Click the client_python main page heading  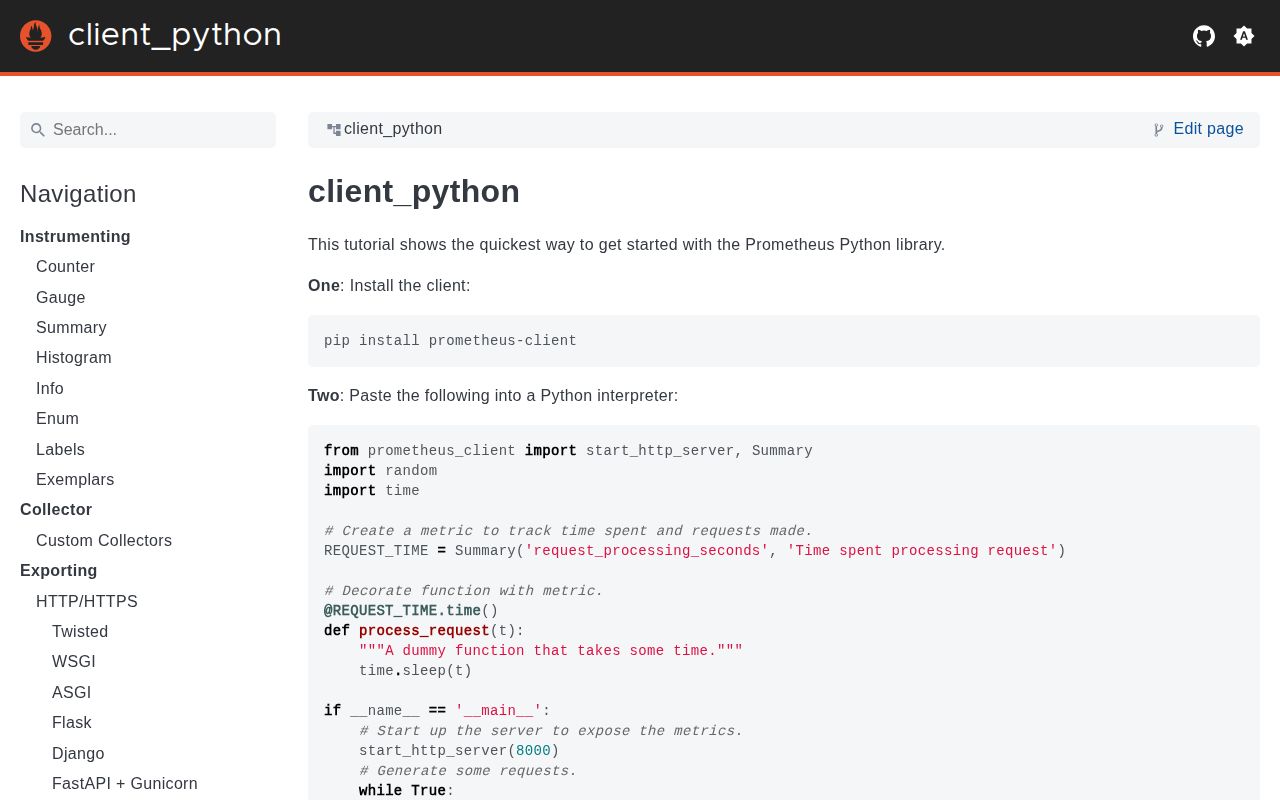point(414,191)
